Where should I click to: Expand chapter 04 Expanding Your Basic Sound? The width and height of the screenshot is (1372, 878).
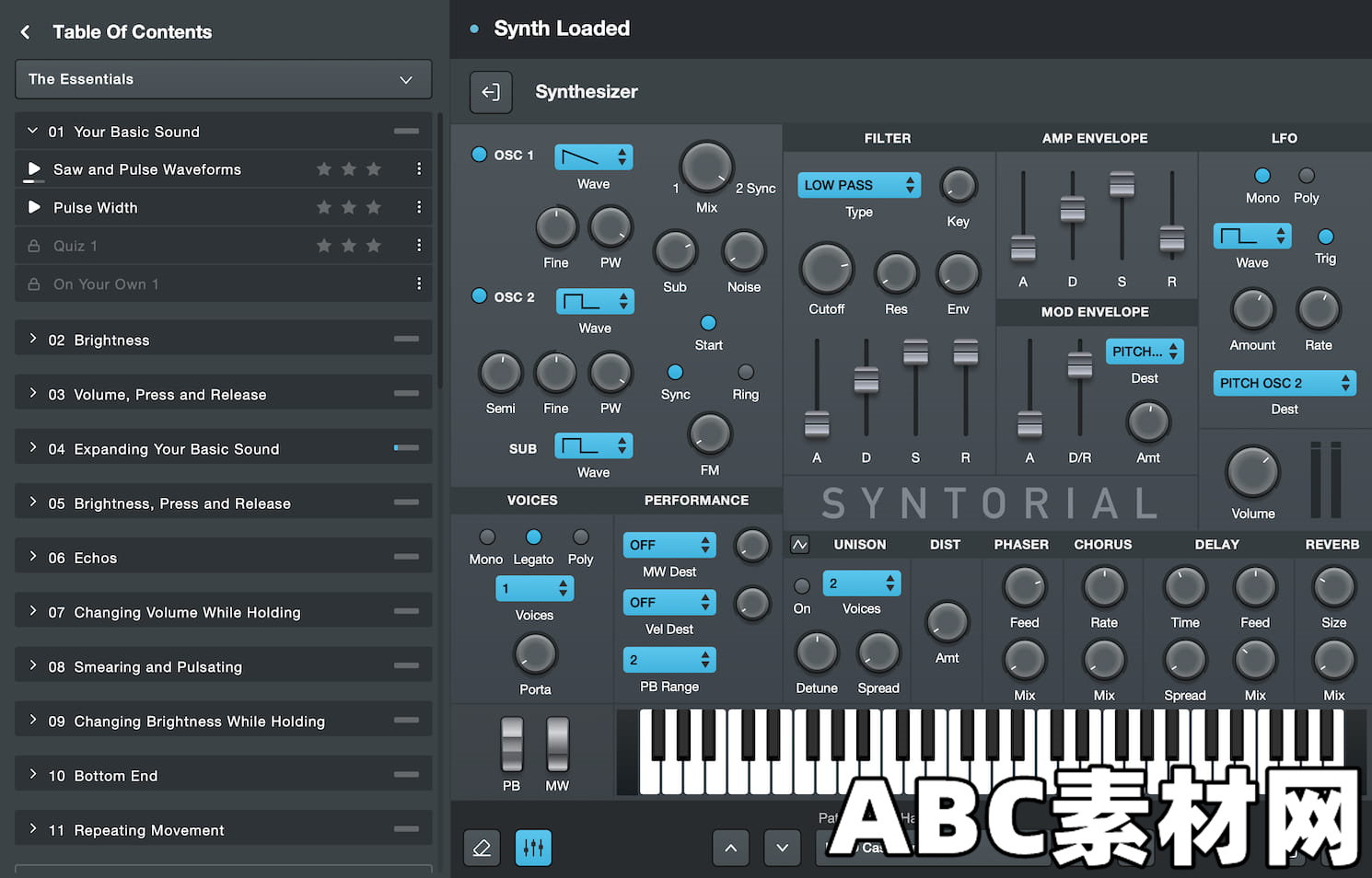point(224,448)
